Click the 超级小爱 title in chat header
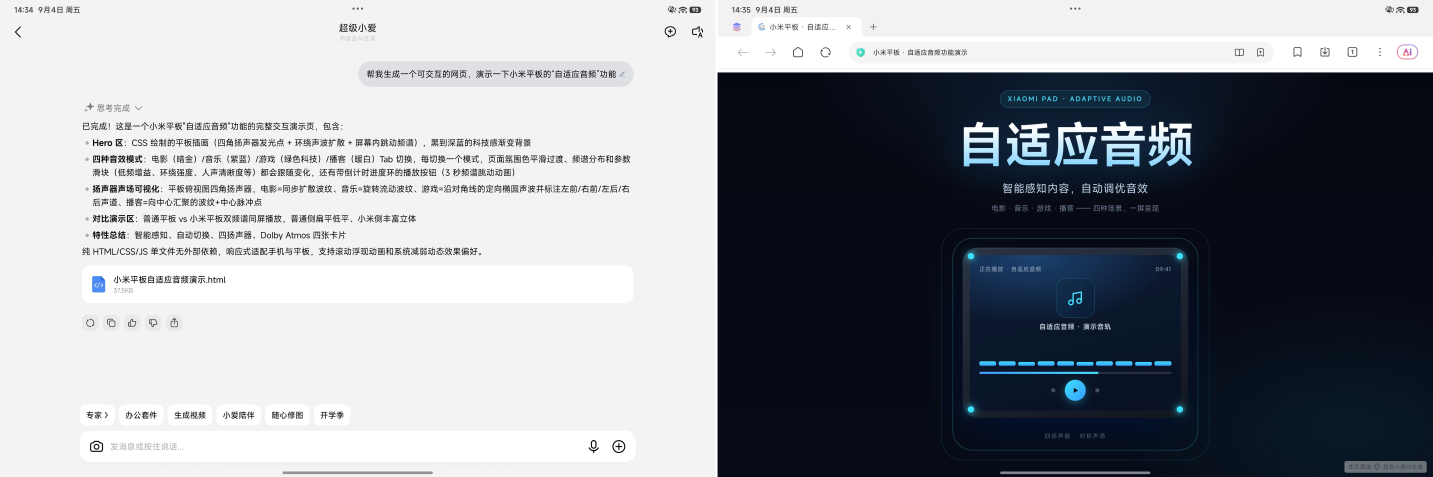Viewport: 1433px width, 477px height. click(358, 28)
